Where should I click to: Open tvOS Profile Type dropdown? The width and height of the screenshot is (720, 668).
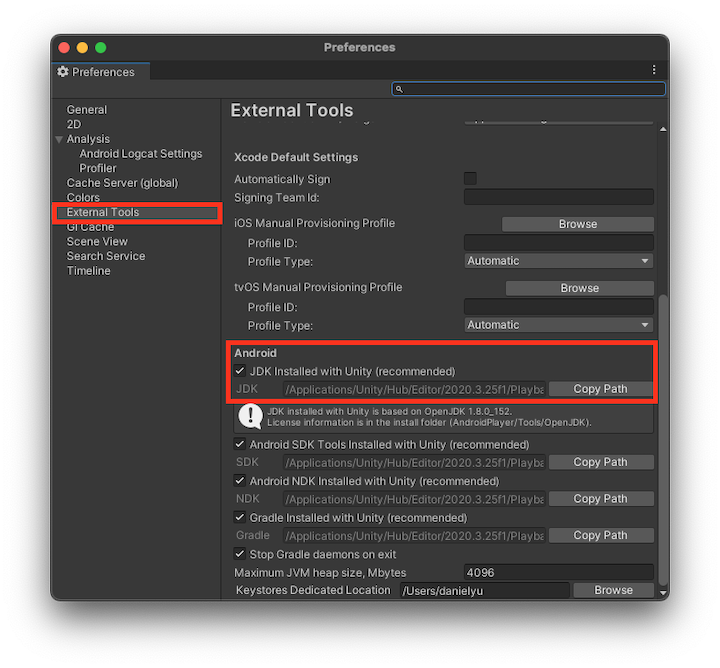[x=558, y=325]
